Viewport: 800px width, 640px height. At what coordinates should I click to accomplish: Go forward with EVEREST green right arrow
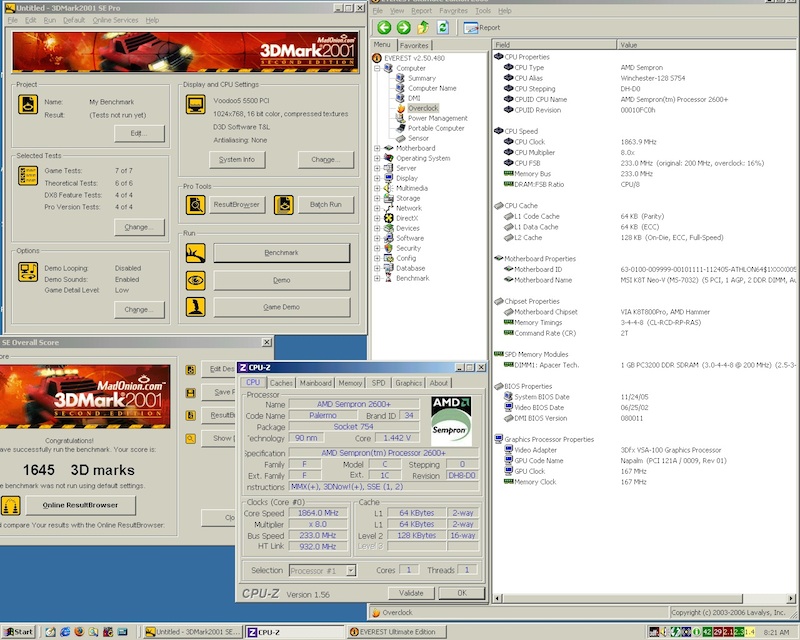[x=404, y=28]
